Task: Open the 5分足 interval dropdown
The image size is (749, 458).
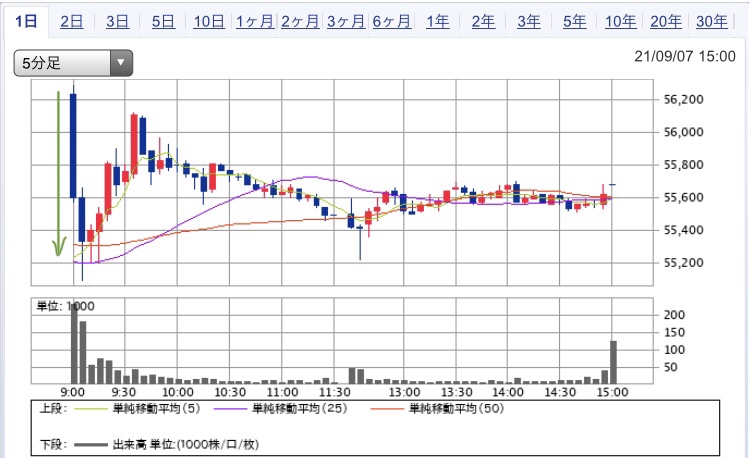Action: pos(73,63)
